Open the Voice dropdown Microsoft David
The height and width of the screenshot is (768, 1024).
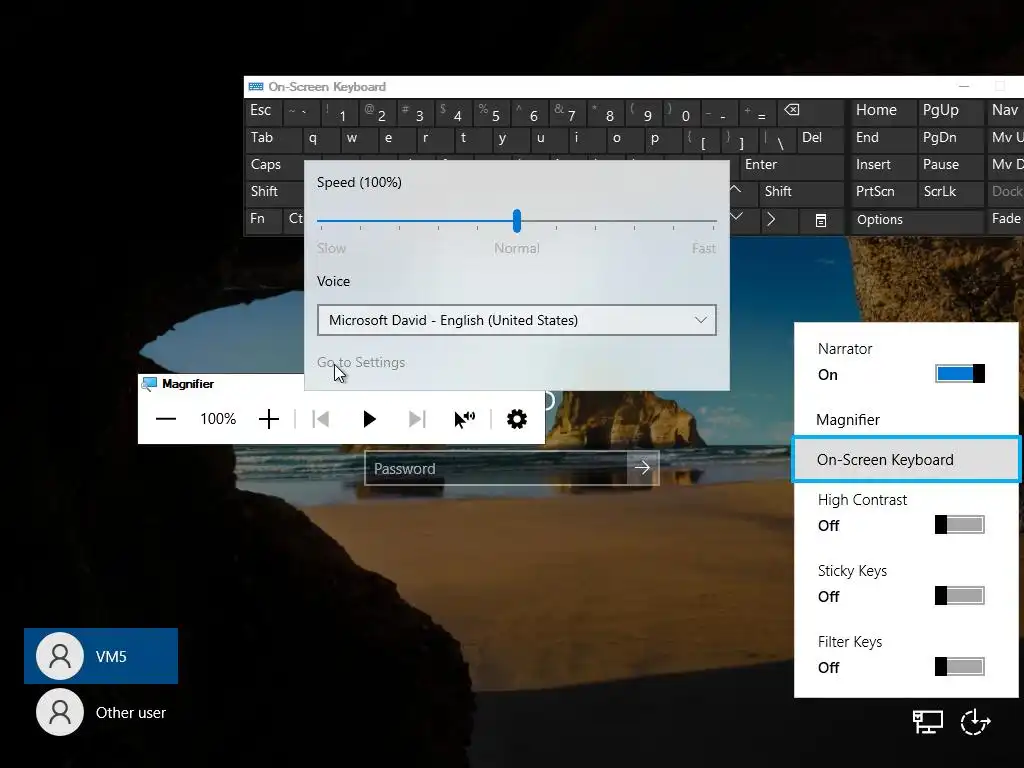(x=517, y=320)
